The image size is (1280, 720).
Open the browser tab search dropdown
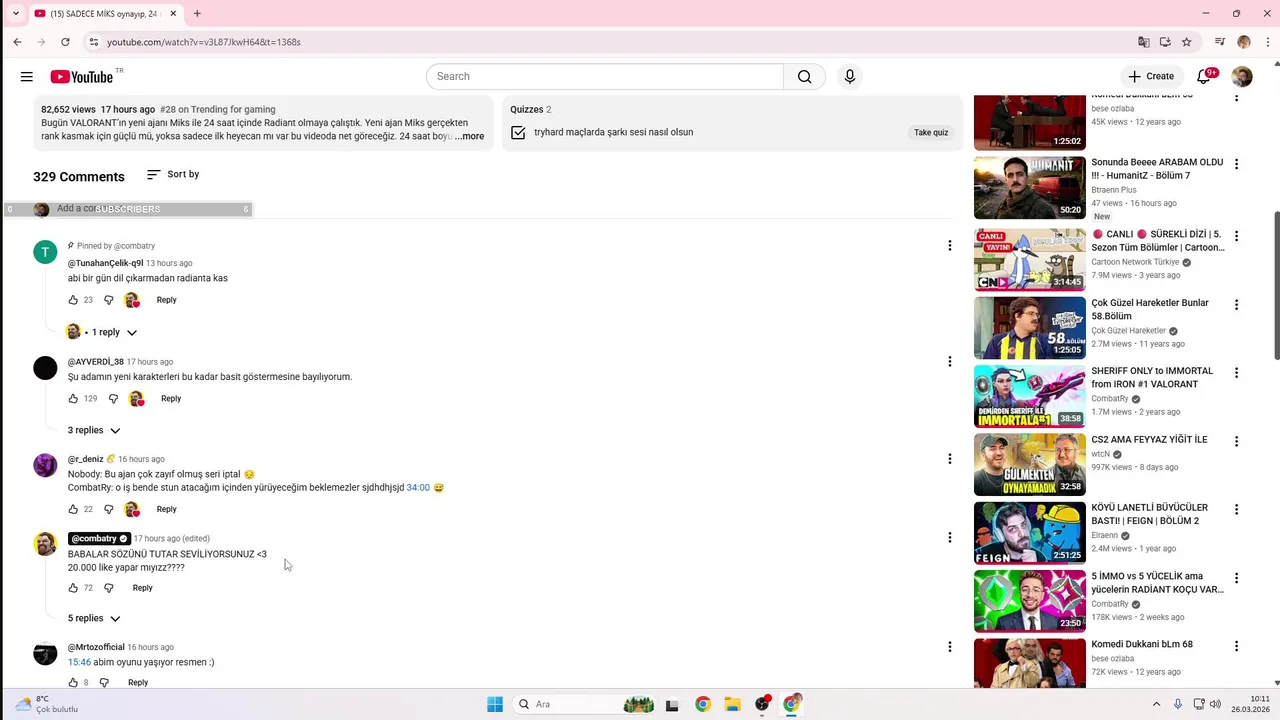click(x=15, y=13)
